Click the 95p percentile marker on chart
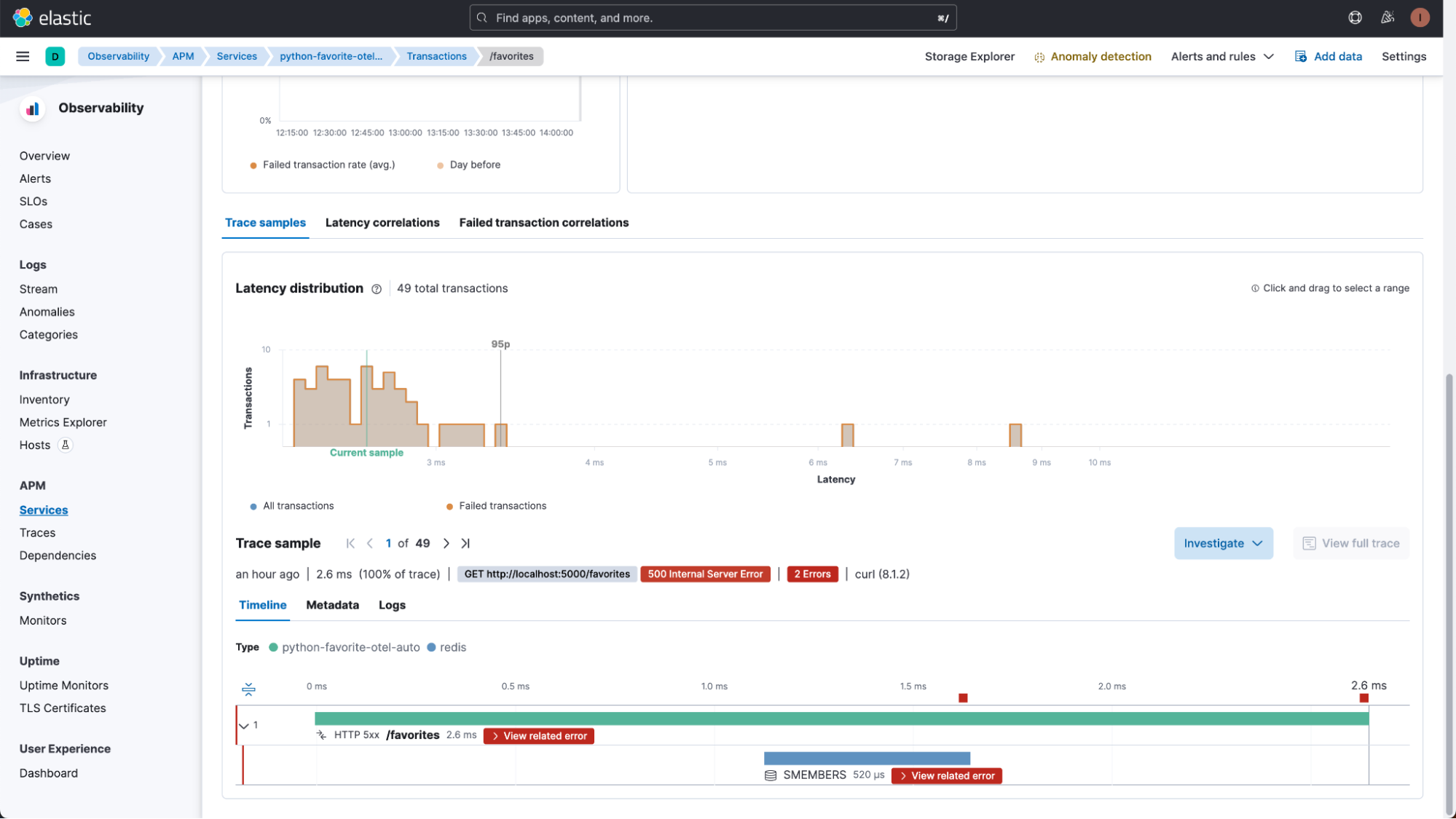 pyautogui.click(x=499, y=344)
